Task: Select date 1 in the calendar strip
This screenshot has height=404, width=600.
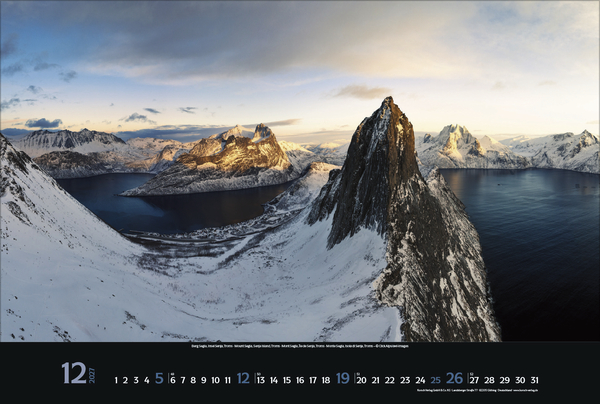Action: coord(116,380)
